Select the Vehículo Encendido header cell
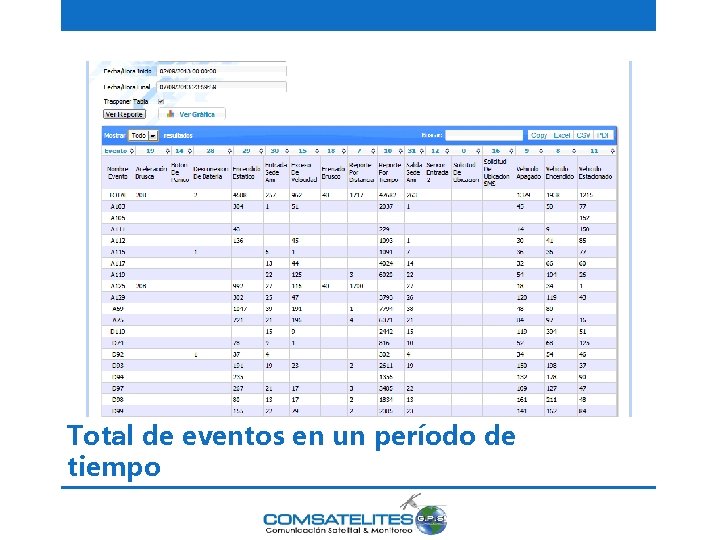Viewport: 720px width, 540px height. [x=560, y=173]
